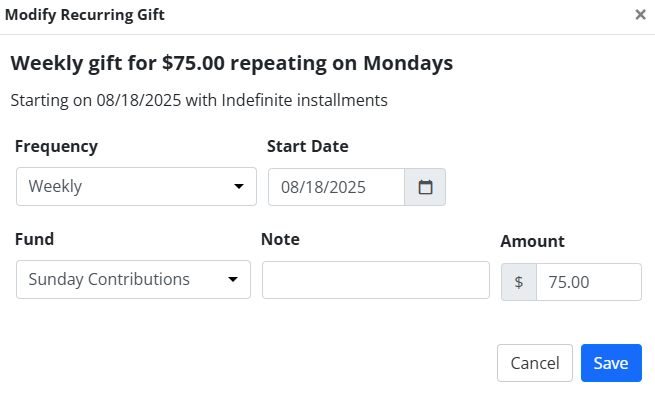Click the Fund field label
Image resolution: width=655 pixels, height=393 pixels.
point(34,239)
